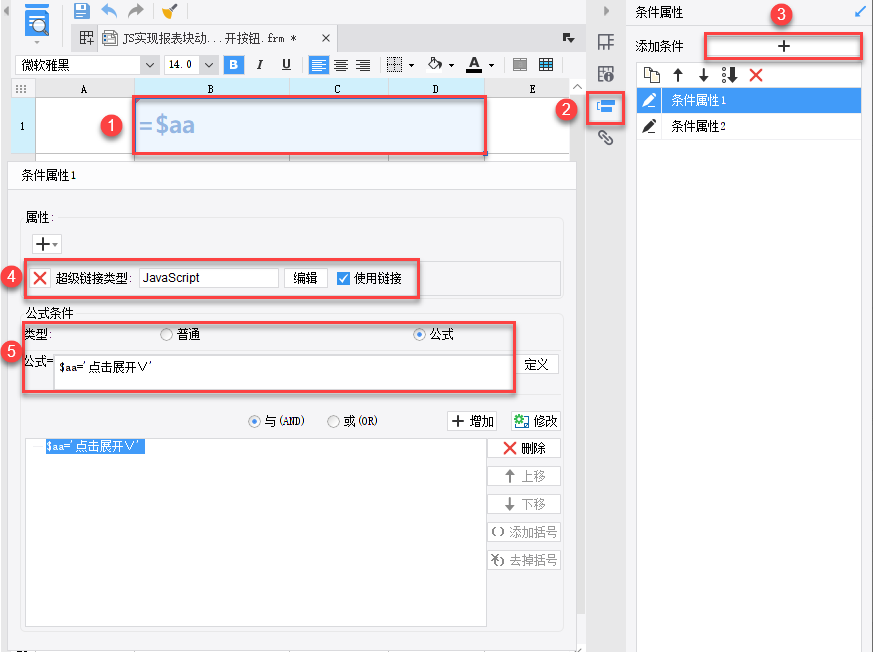Close the JS实现报表块 frm tab
873x652 pixels.
(x=326, y=38)
